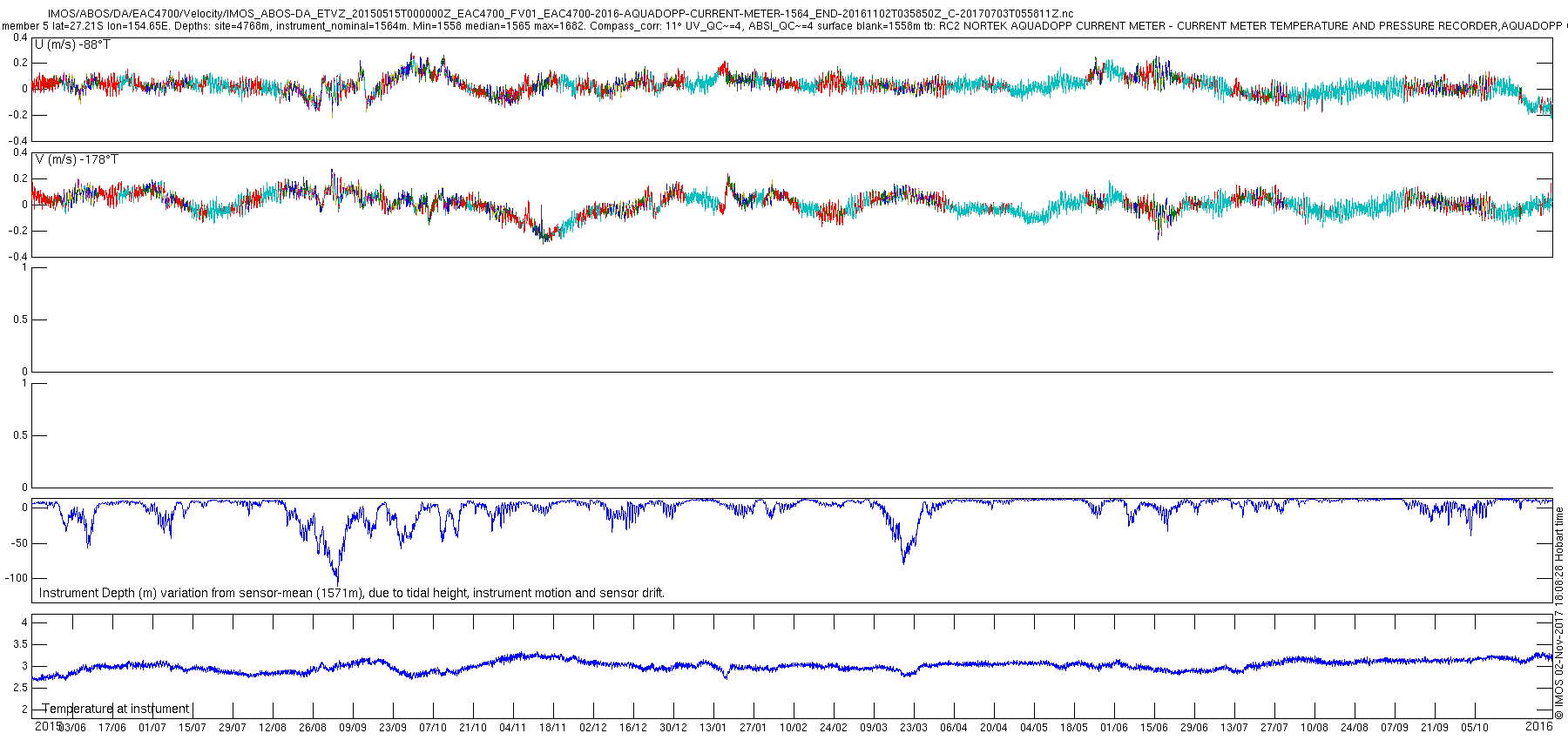
Task: Click the '26/08' date tick label
Action: pos(313,728)
